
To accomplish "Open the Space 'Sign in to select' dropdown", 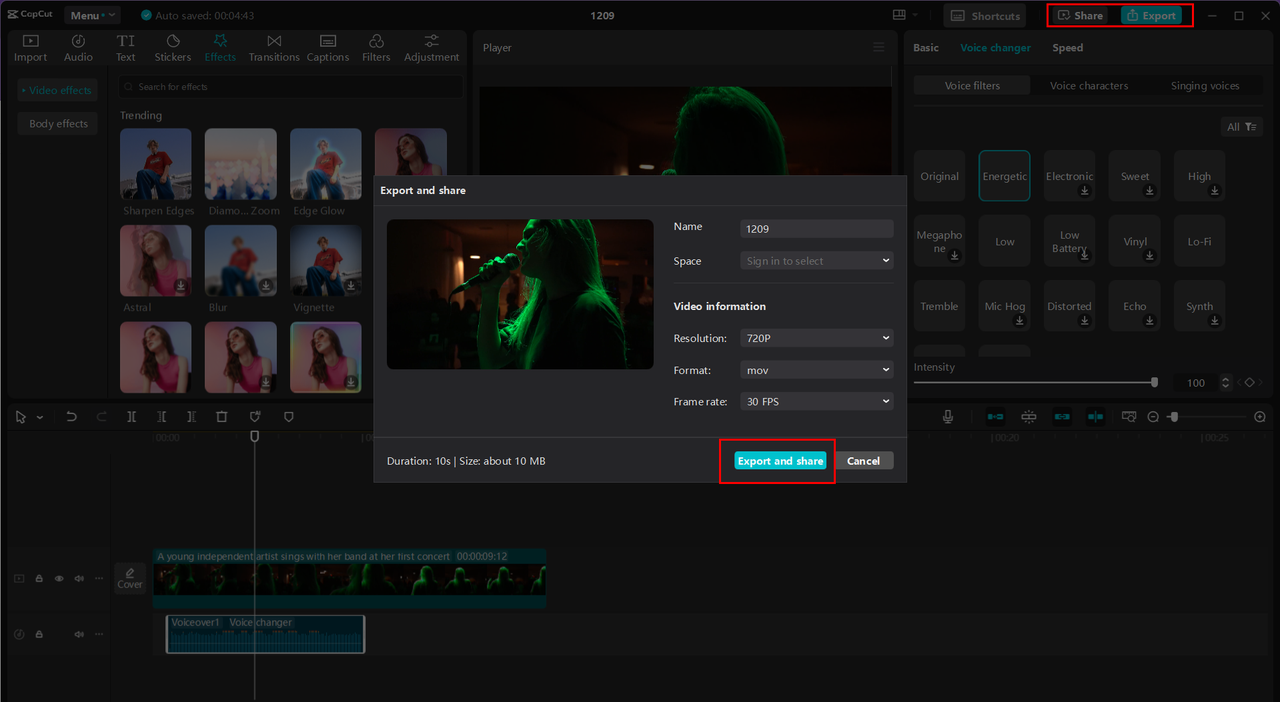I will point(817,261).
